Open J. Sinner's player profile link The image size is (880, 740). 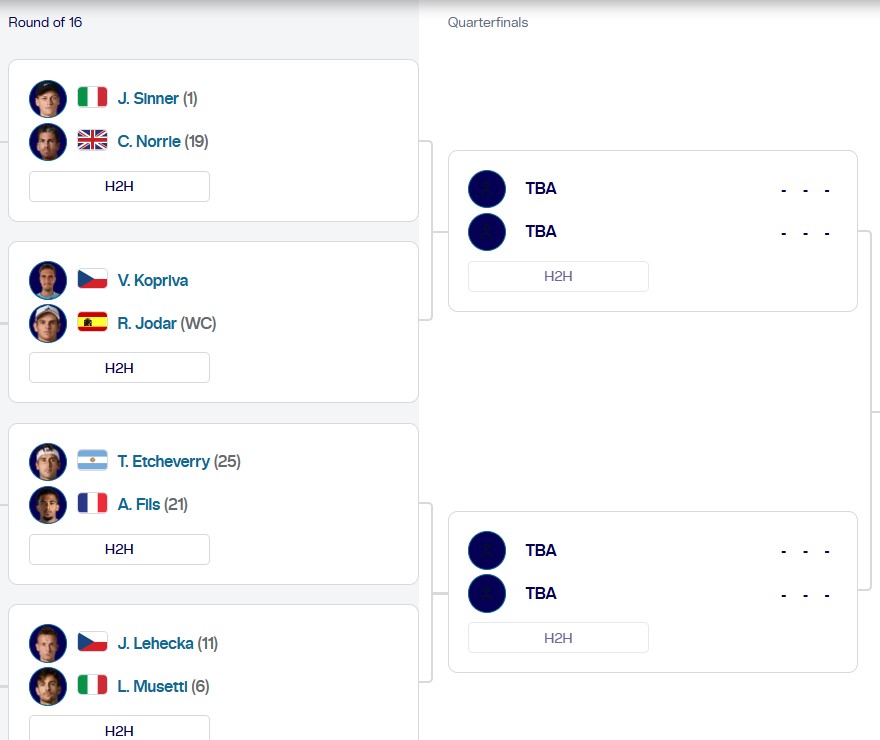pyautogui.click(x=148, y=99)
